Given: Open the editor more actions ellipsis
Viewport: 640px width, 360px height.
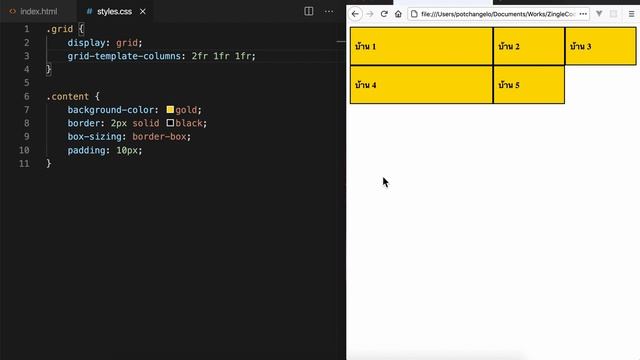Looking at the screenshot, I should pyautogui.click(x=329, y=11).
